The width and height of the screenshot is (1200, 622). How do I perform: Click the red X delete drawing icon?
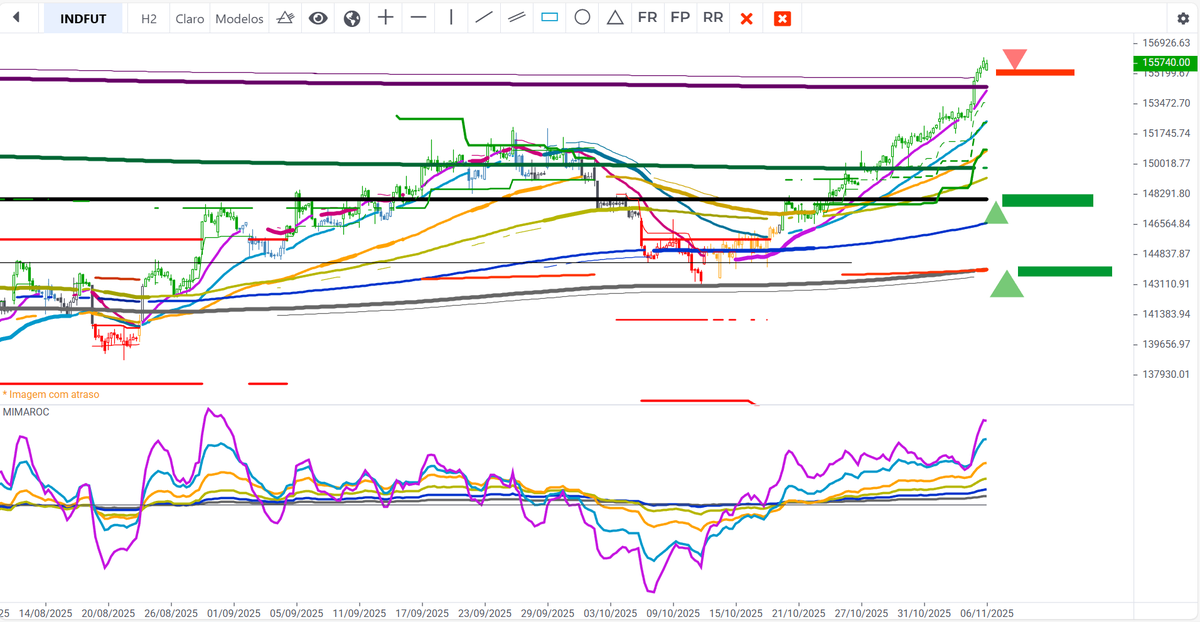[x=746, y=18]
